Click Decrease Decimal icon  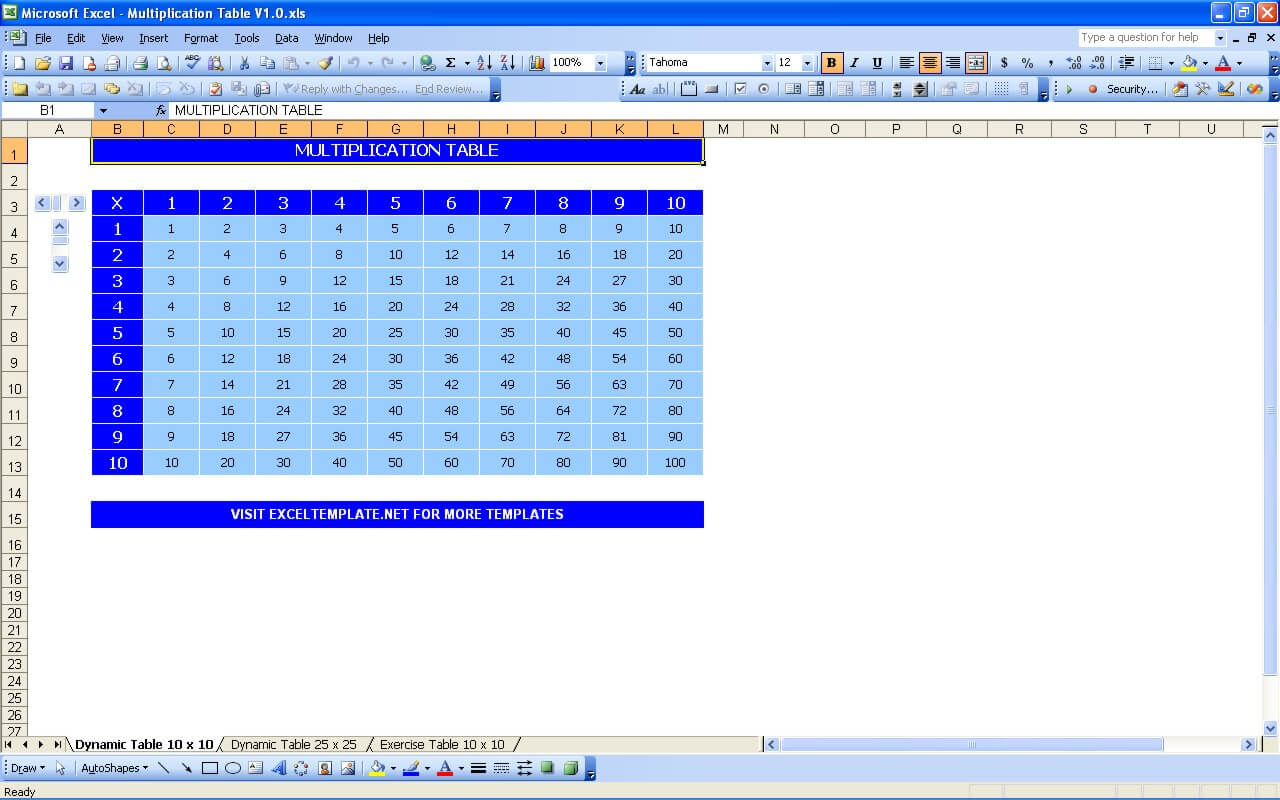click(x=1097, y=63)
